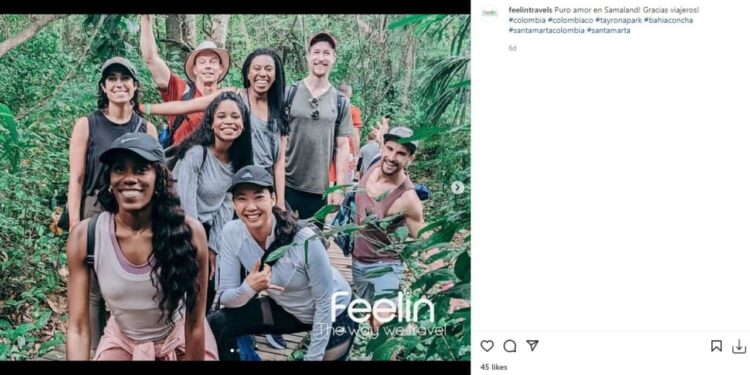750x375 pixels.
Task: Advance to next photo with carousel arrow
Action: pyautogui.click(x=457, y=188)
